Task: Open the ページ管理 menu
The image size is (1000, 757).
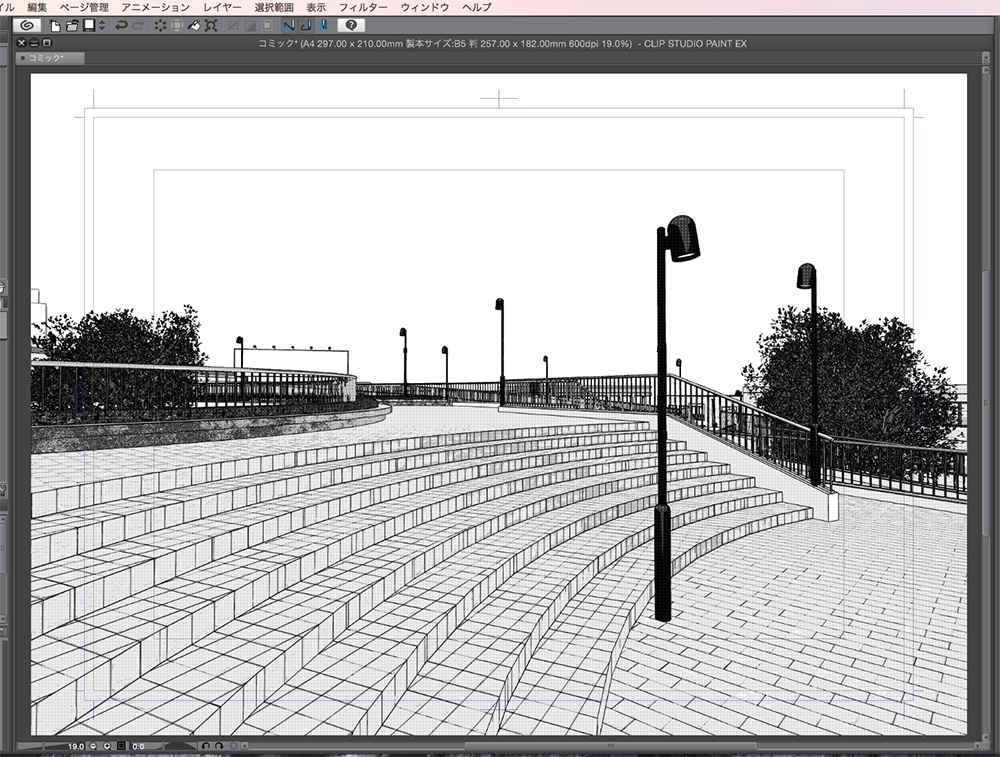Action: [84, 8]
